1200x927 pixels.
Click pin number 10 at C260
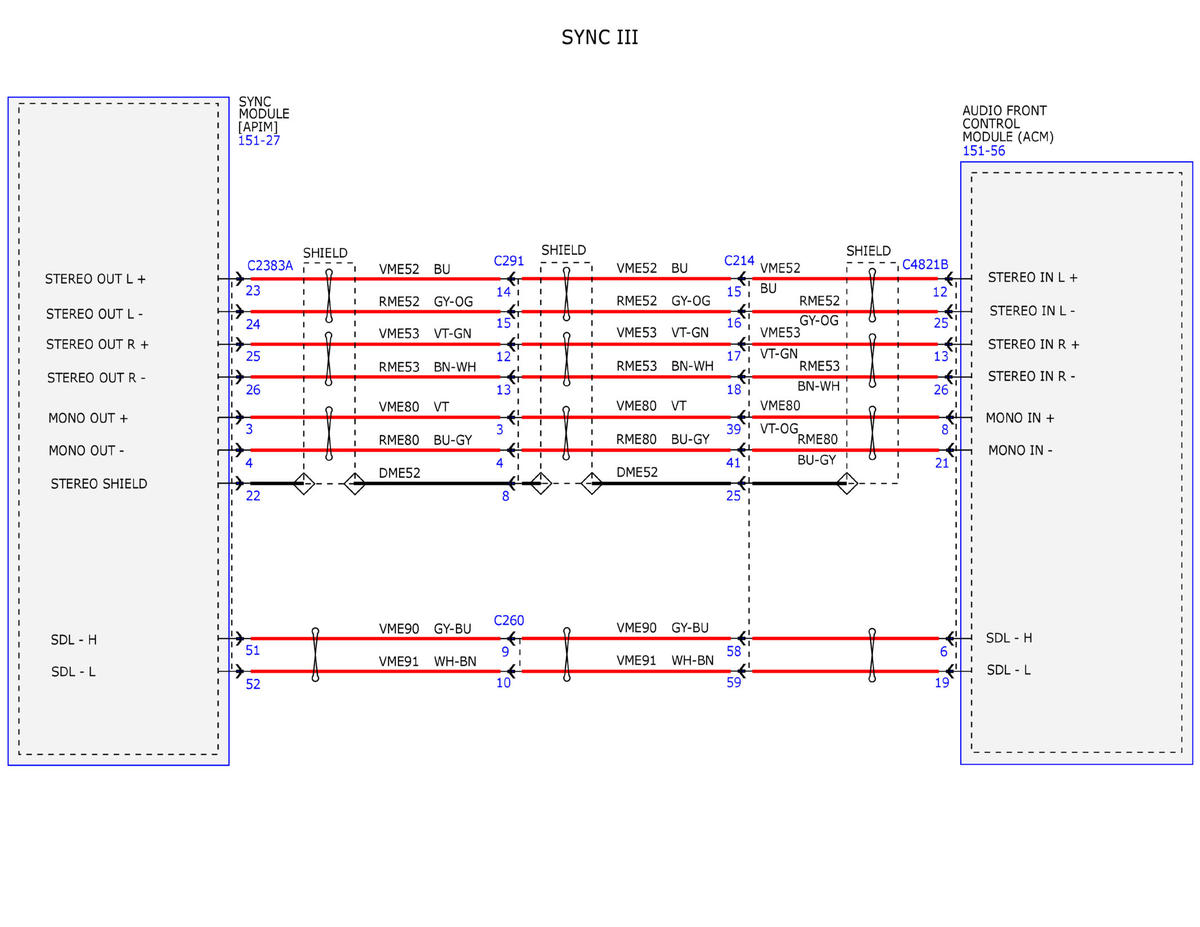pos(503,683)
